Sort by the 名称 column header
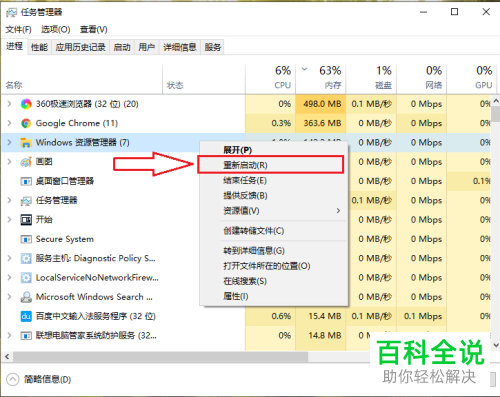Image resolution: width=500 pixels, height=397 pixels. pyautogui.click(x=82, y=79)
